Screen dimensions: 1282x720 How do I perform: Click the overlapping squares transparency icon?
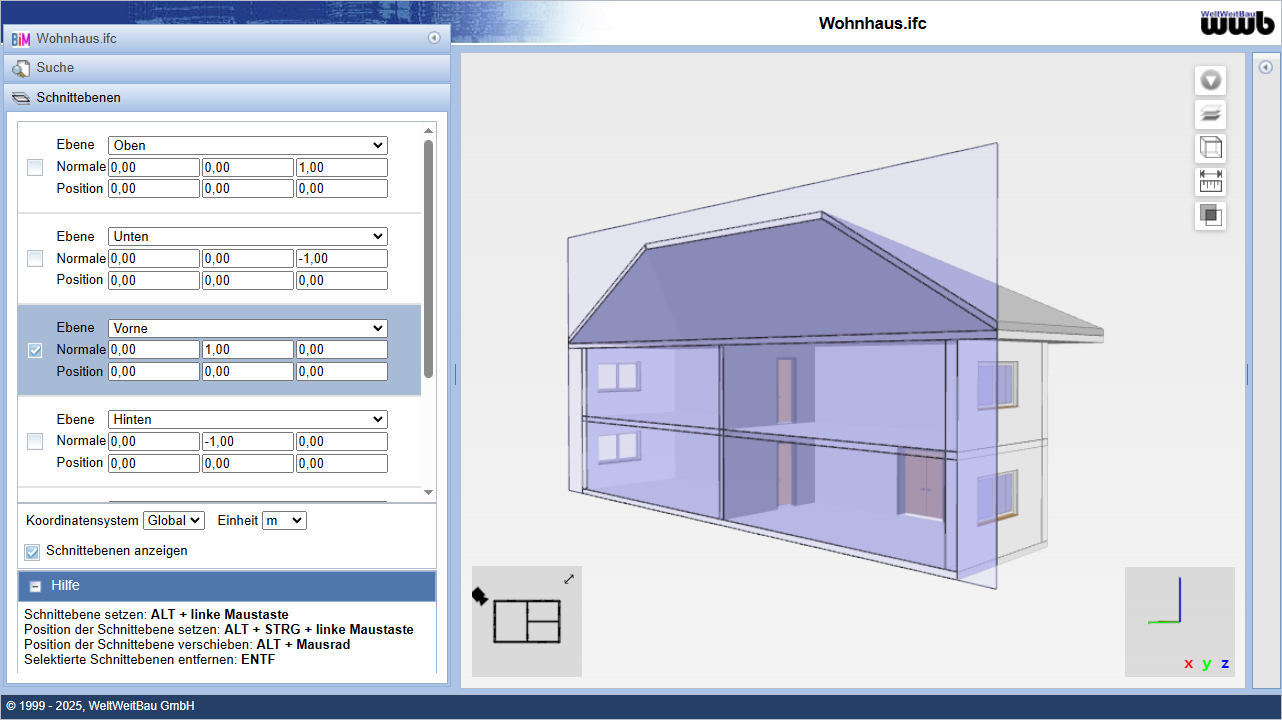(x=1210, y=216)
